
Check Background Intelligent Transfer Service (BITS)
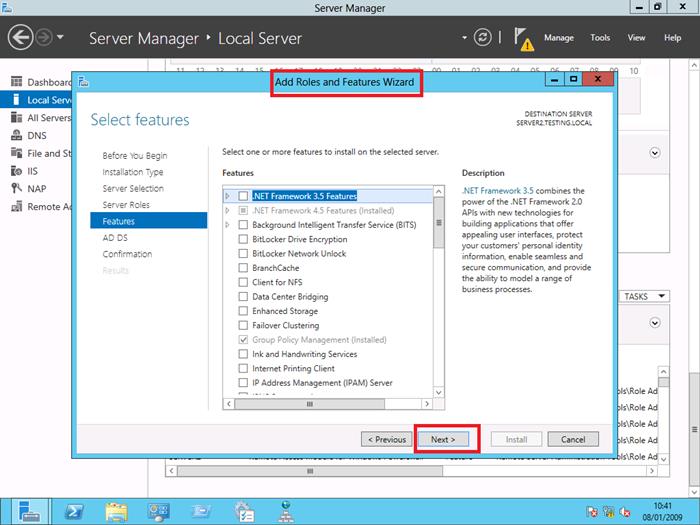click(x=243, y=225)
